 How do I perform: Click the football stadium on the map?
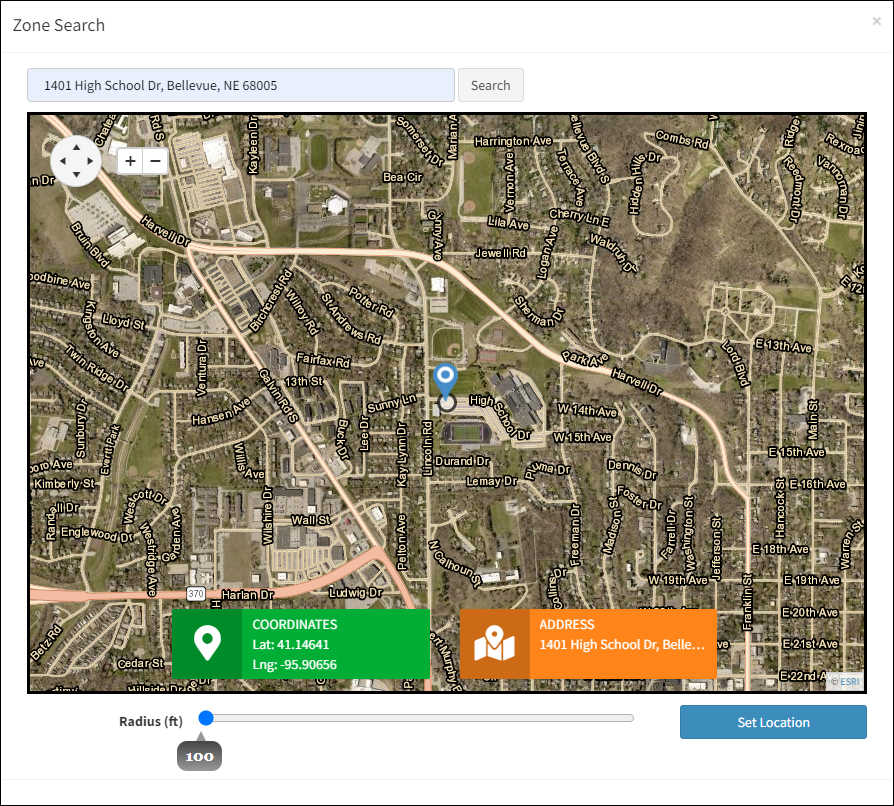(x=466, y=433)
